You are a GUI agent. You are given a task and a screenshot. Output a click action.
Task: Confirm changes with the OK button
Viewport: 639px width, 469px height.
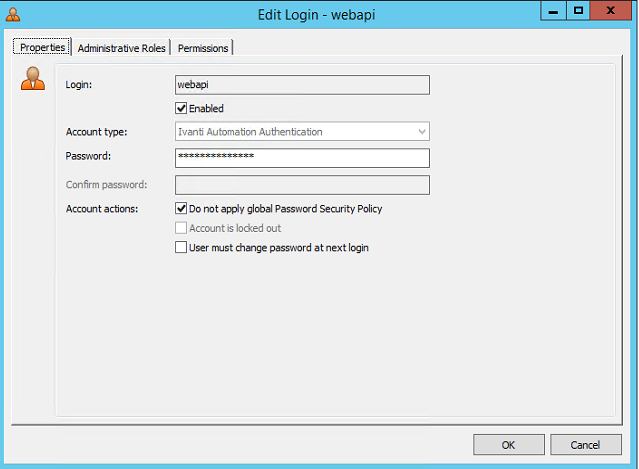click(x=509, y=445)
